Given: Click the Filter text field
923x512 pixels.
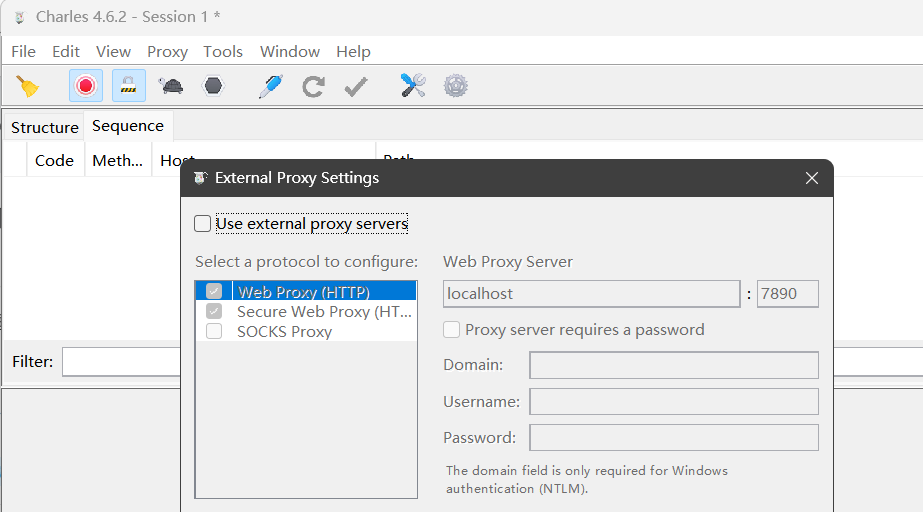Looking at the screenshot, I should click(121, 361).
